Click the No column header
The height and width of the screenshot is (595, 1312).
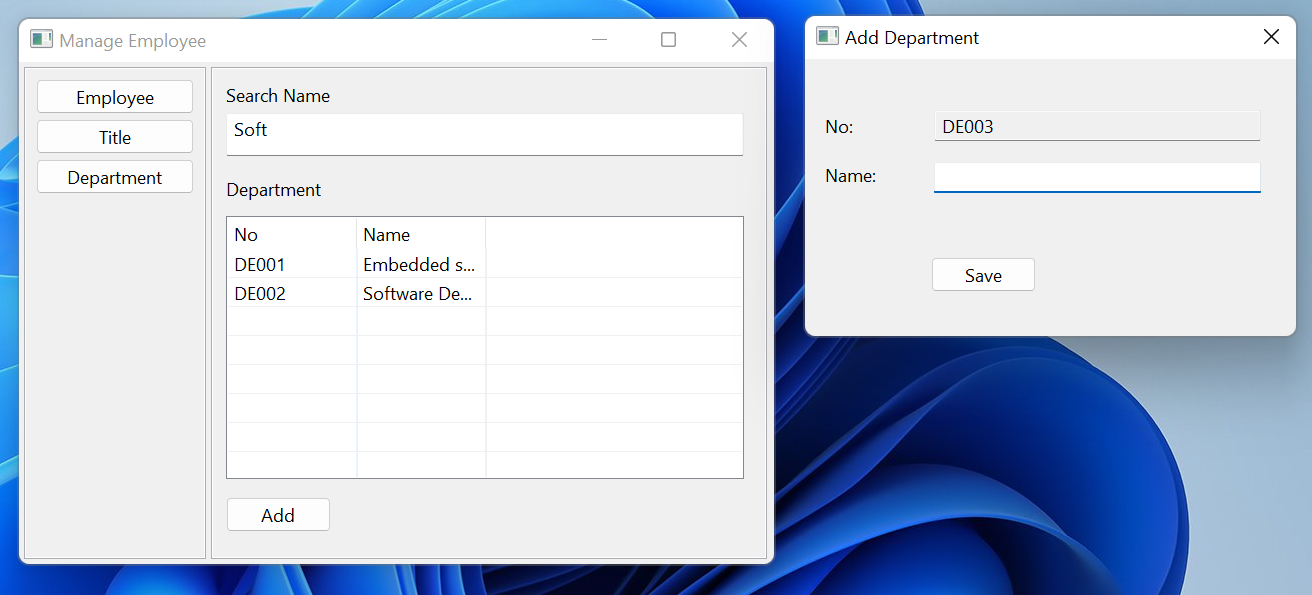pyautogui.click(x=292, y=235)
